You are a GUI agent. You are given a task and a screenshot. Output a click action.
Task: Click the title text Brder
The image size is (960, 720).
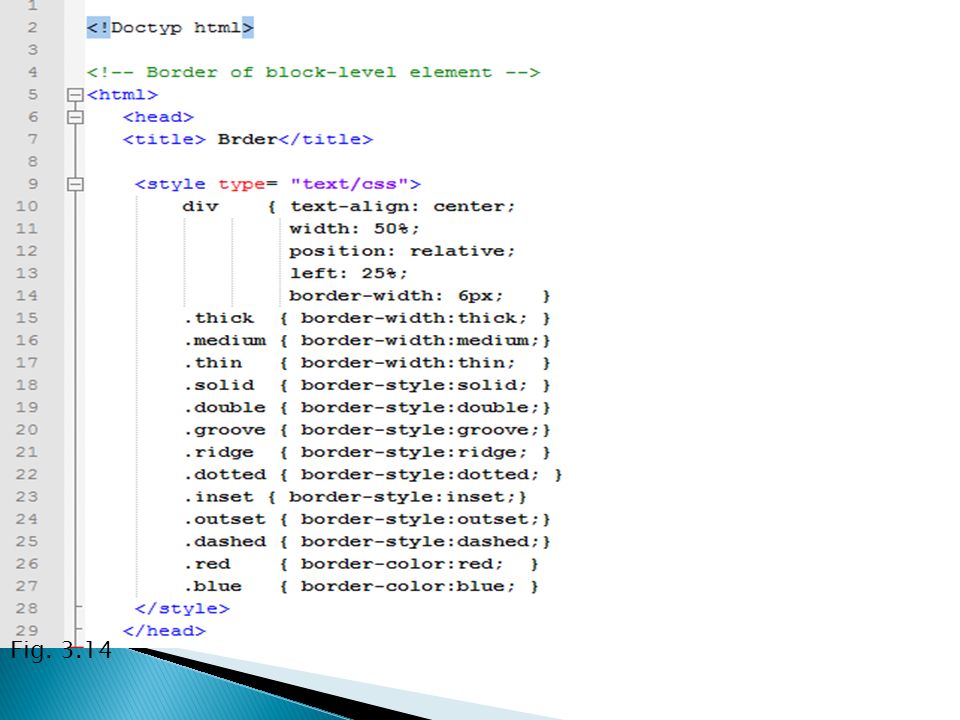click(247, 140)
